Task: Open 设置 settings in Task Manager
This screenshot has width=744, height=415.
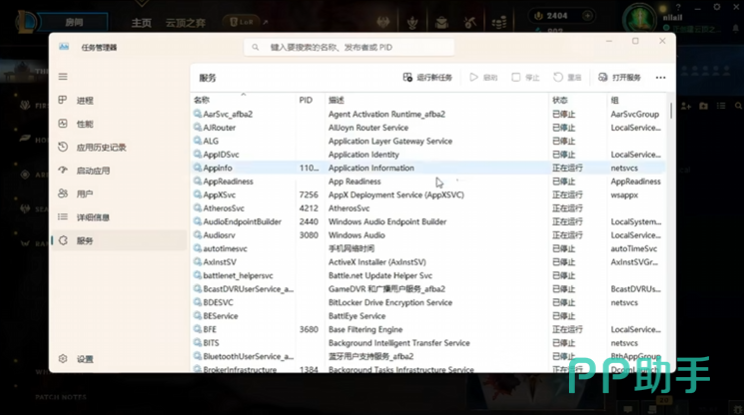Action: tap(84, 359)
